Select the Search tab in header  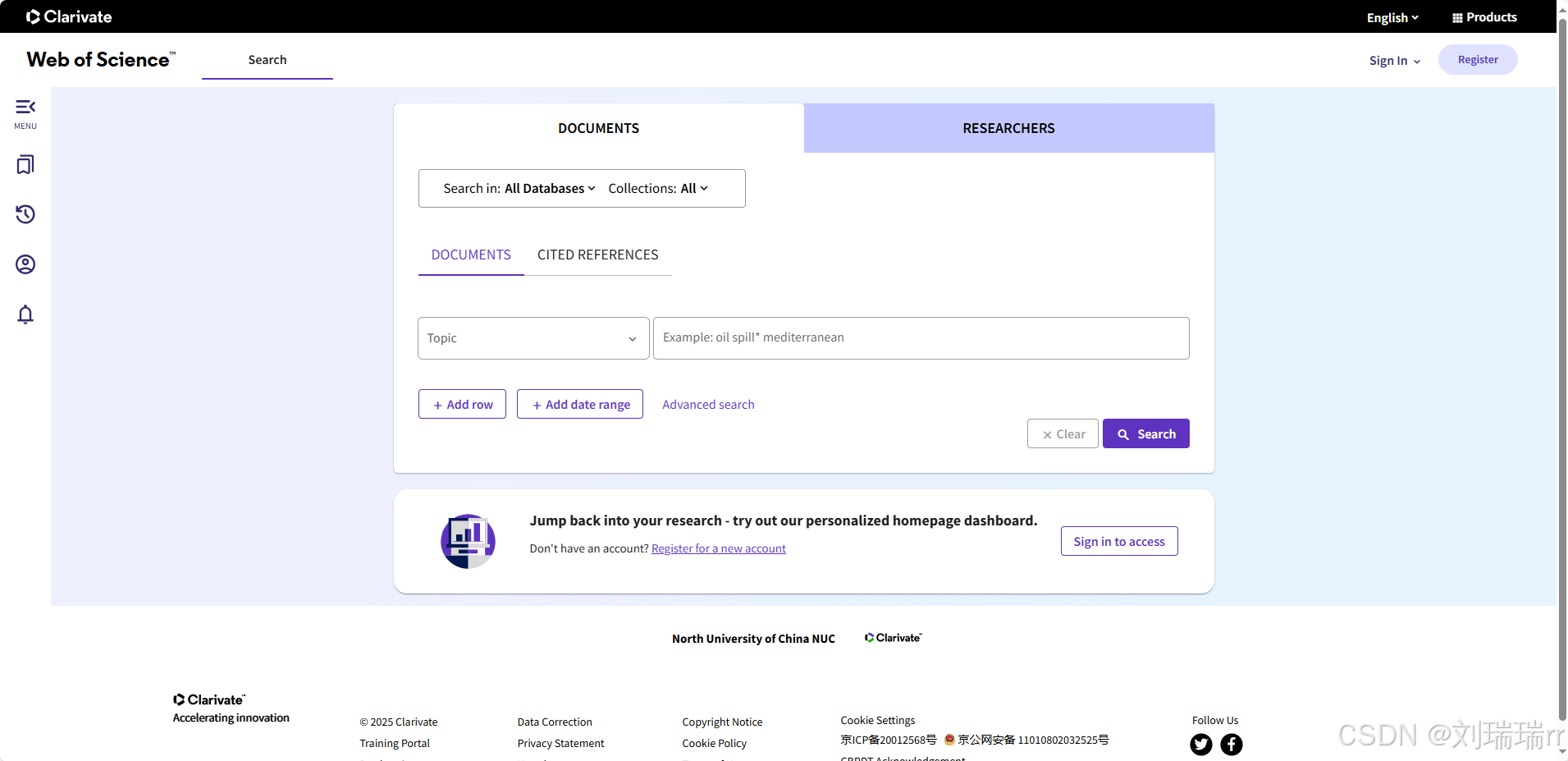(x=267, y=60)
